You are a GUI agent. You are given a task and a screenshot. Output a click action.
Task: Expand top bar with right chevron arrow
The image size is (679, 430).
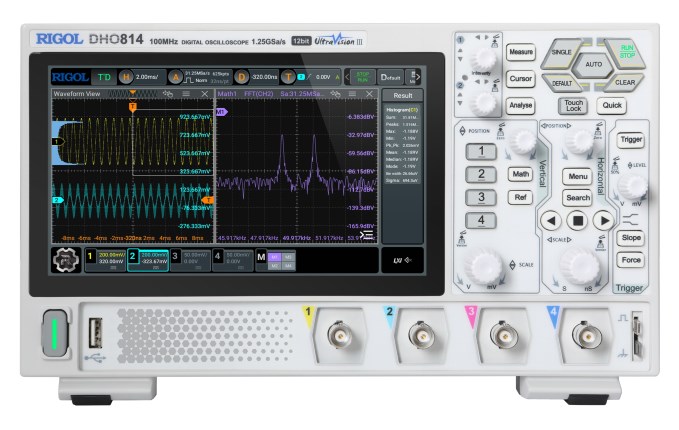point(418,78)
